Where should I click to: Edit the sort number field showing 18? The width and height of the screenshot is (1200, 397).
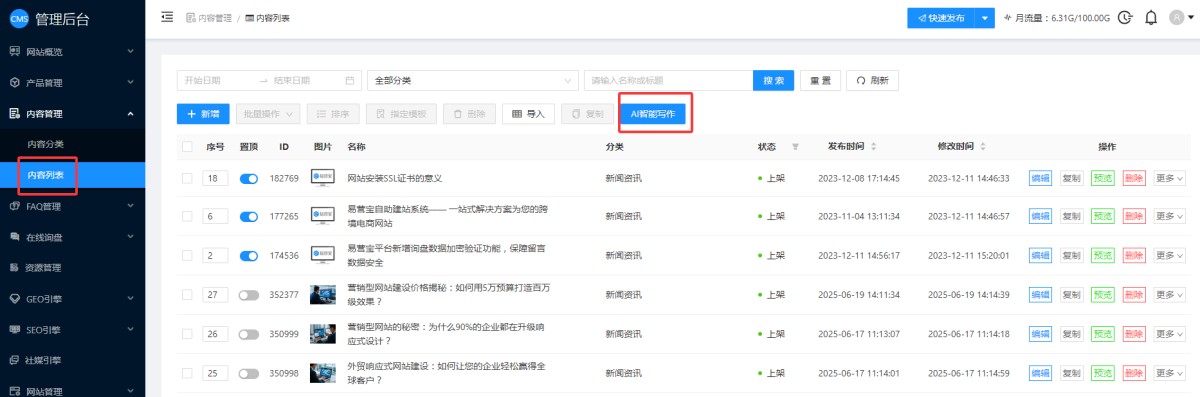click(215, 178)
